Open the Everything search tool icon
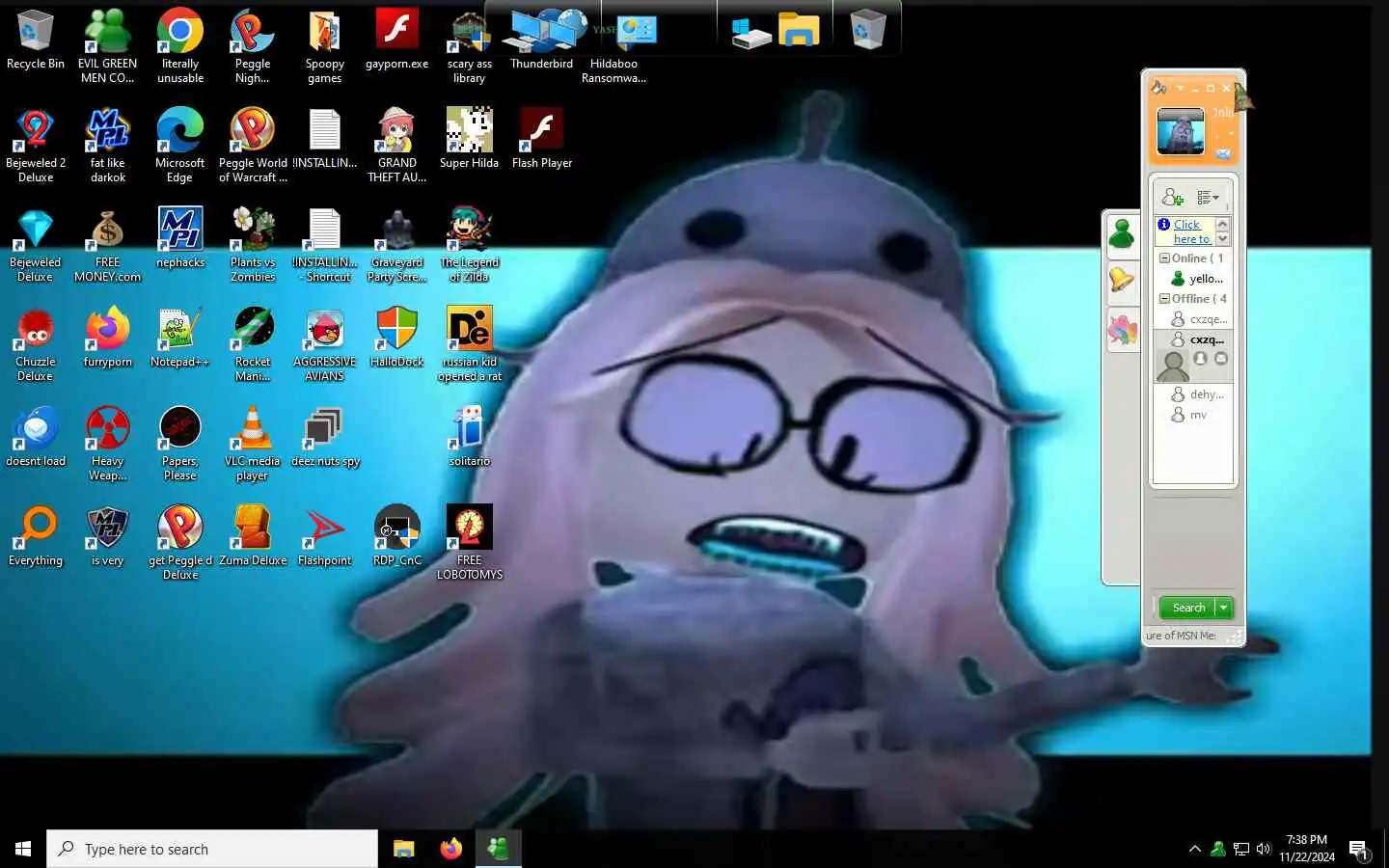The height and width of the screenshot is (868, 1389). pos(36,536)
